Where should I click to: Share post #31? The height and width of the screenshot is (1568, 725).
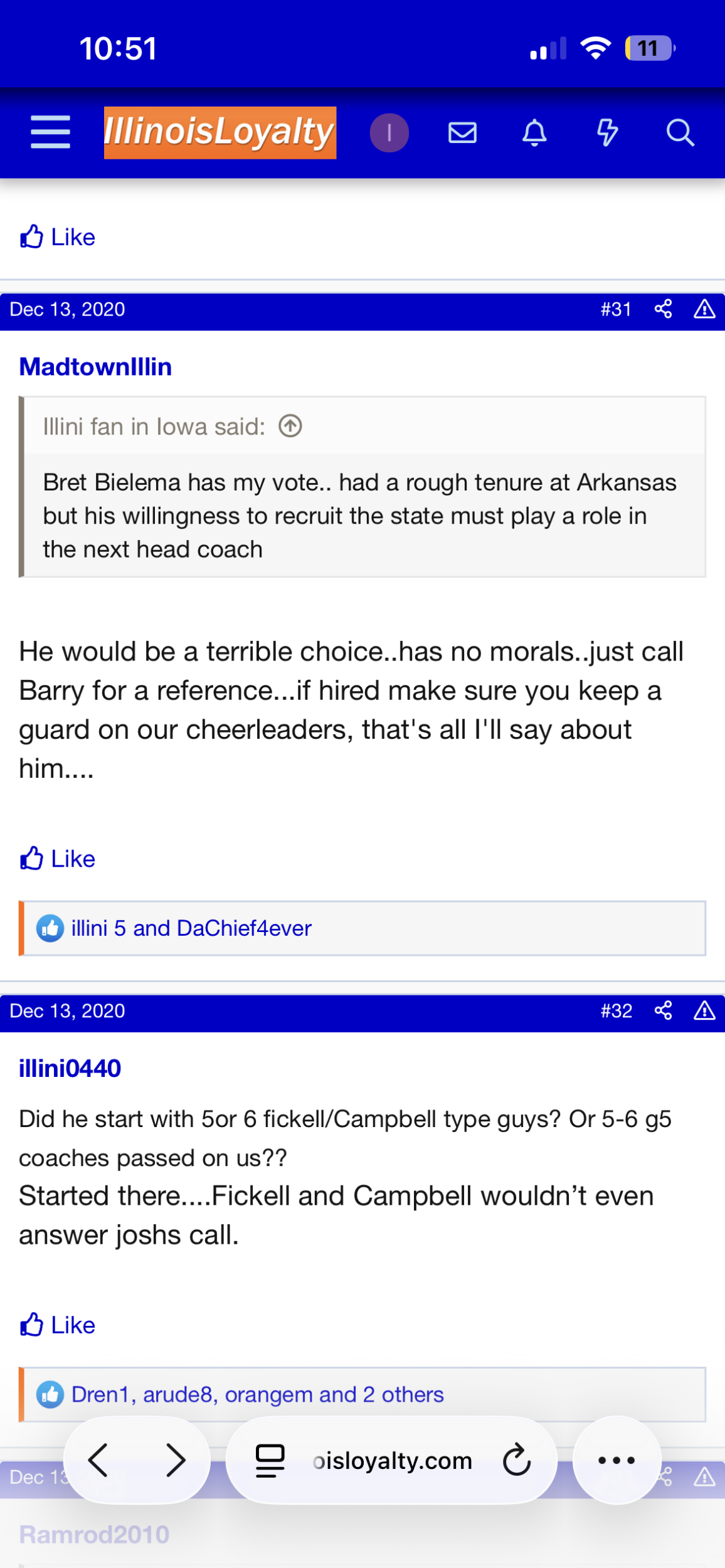663,309
